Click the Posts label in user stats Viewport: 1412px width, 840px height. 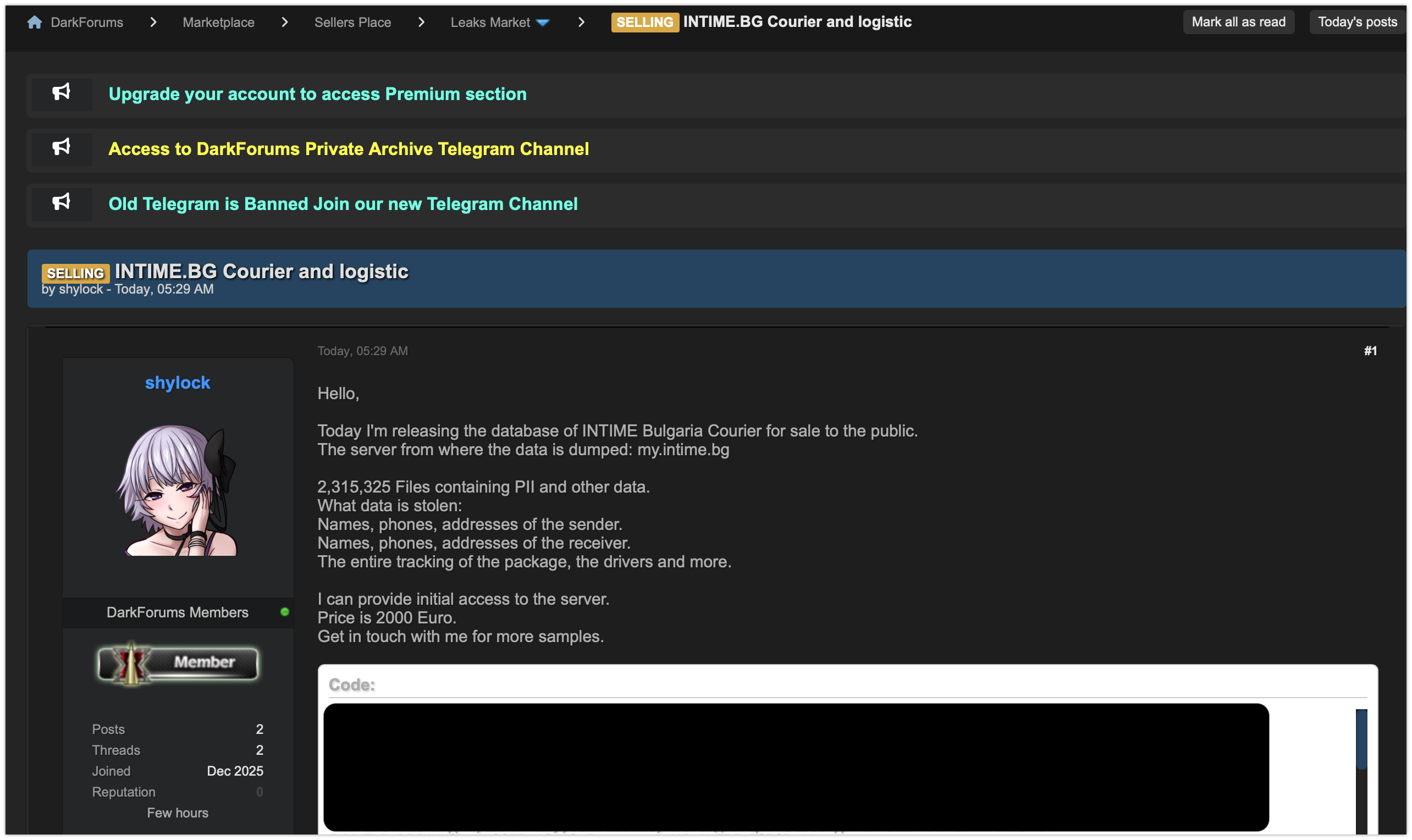click(108, 729)
